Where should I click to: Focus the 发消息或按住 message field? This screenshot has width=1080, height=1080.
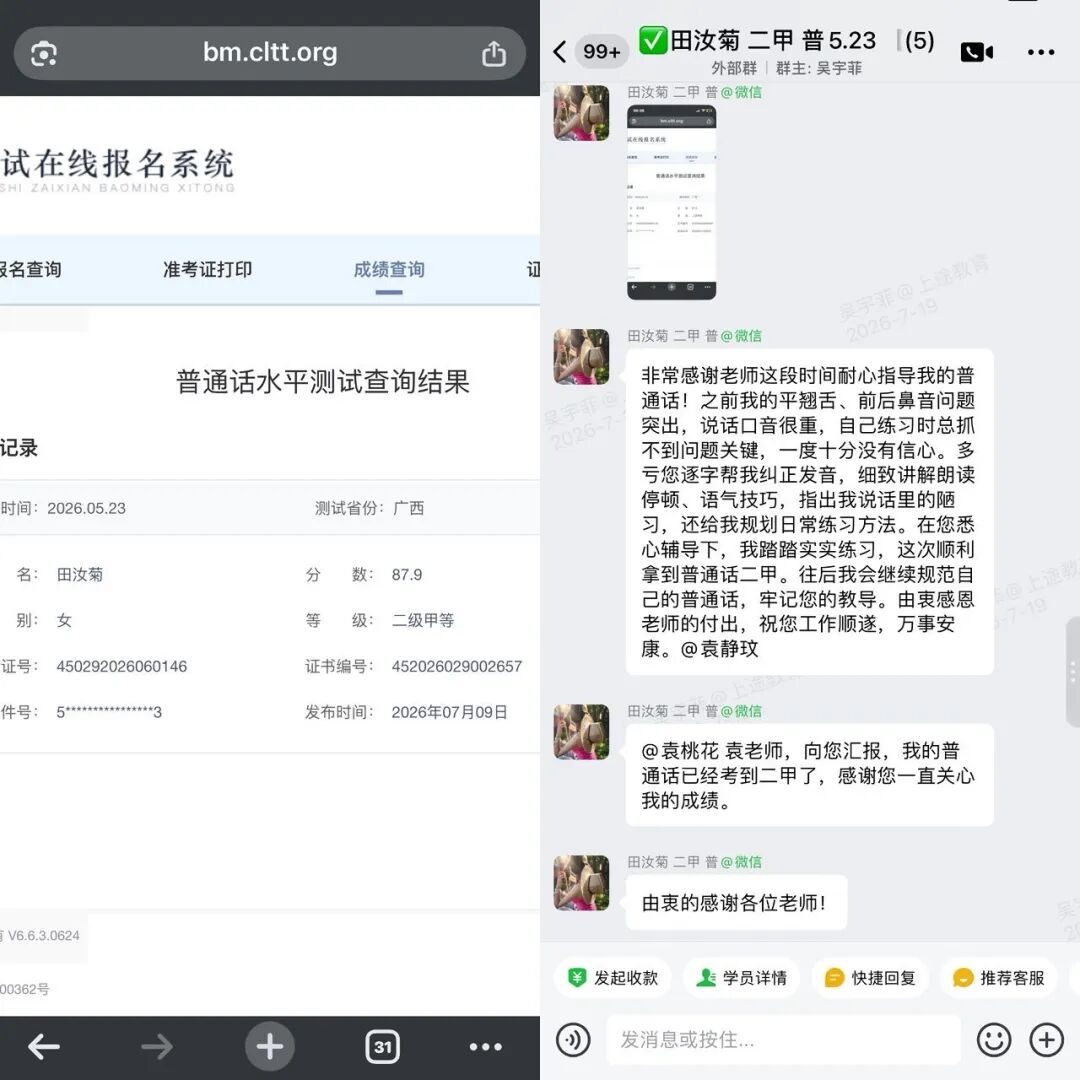[783, 1039]
